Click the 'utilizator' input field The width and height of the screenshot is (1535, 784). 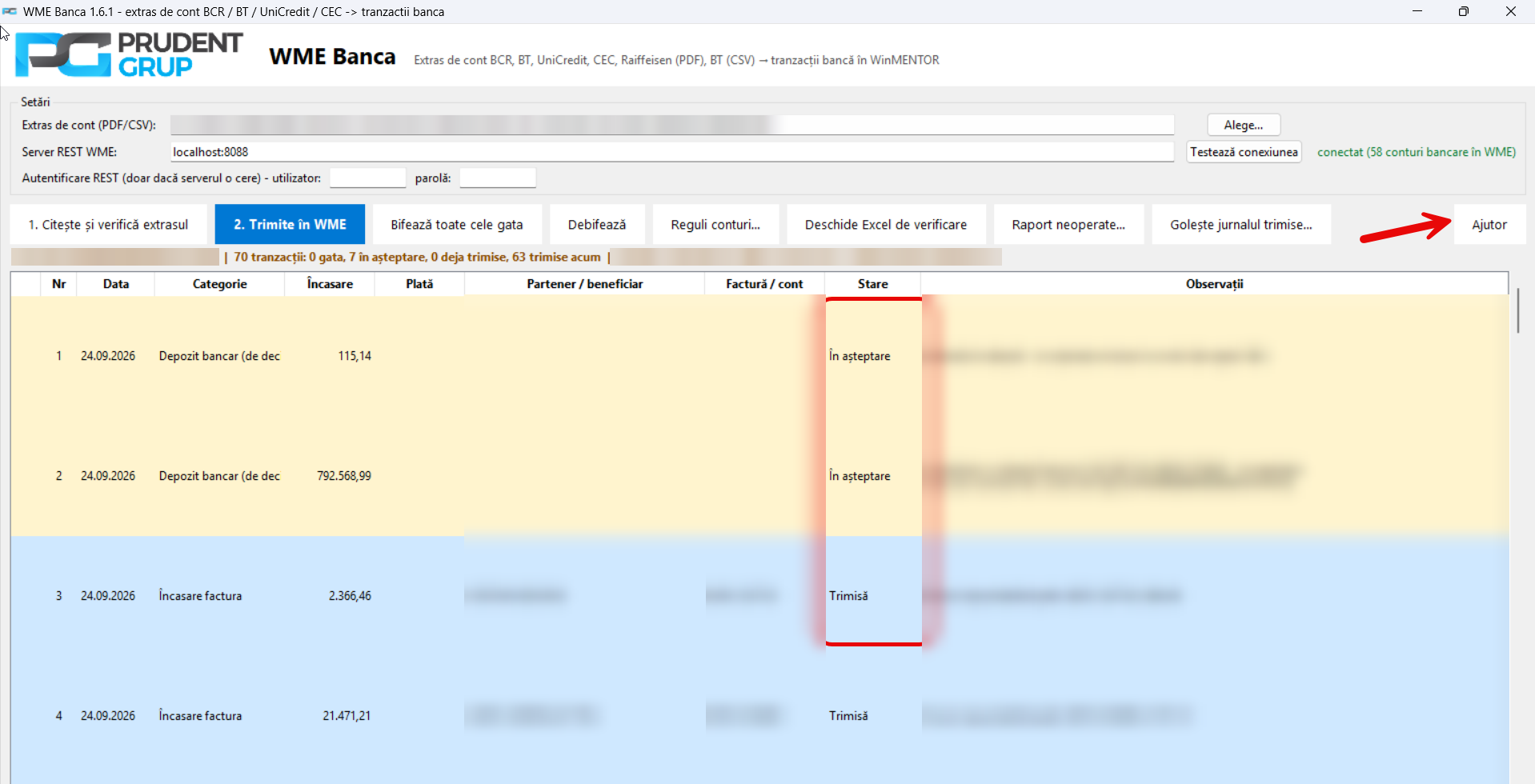pos(368,178)
